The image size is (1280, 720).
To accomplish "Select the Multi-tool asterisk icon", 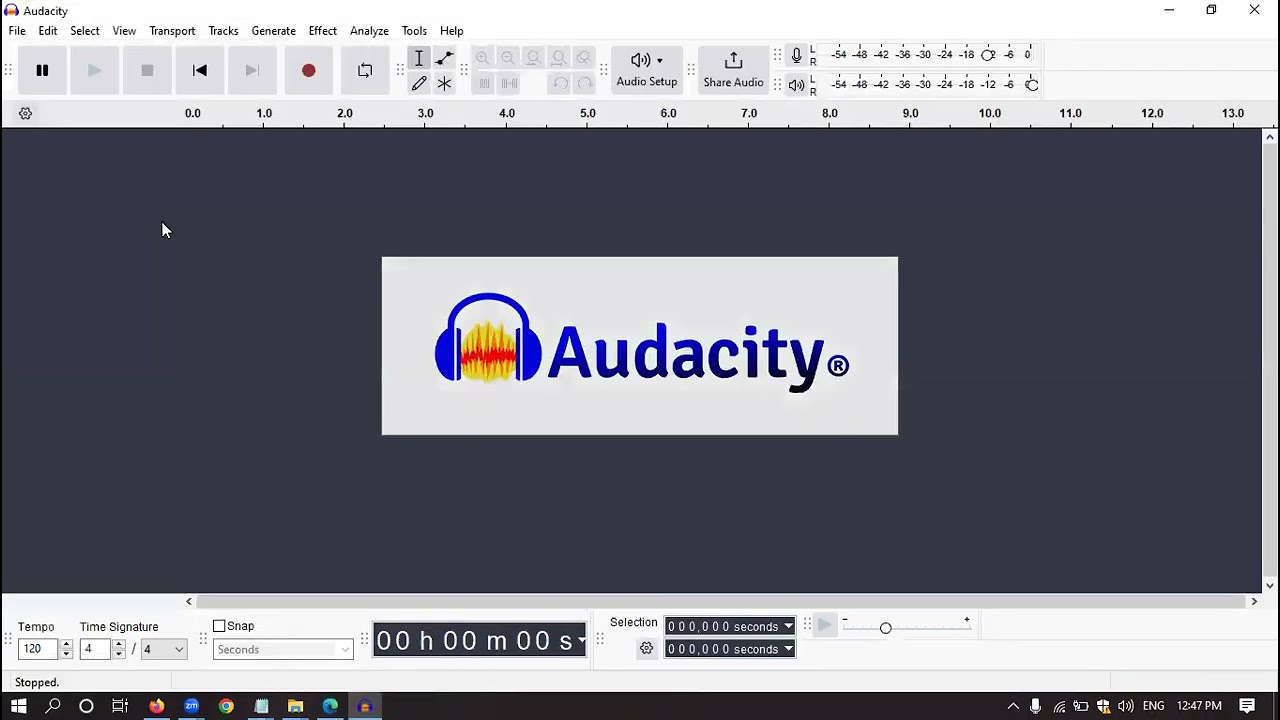I will 444,84.
